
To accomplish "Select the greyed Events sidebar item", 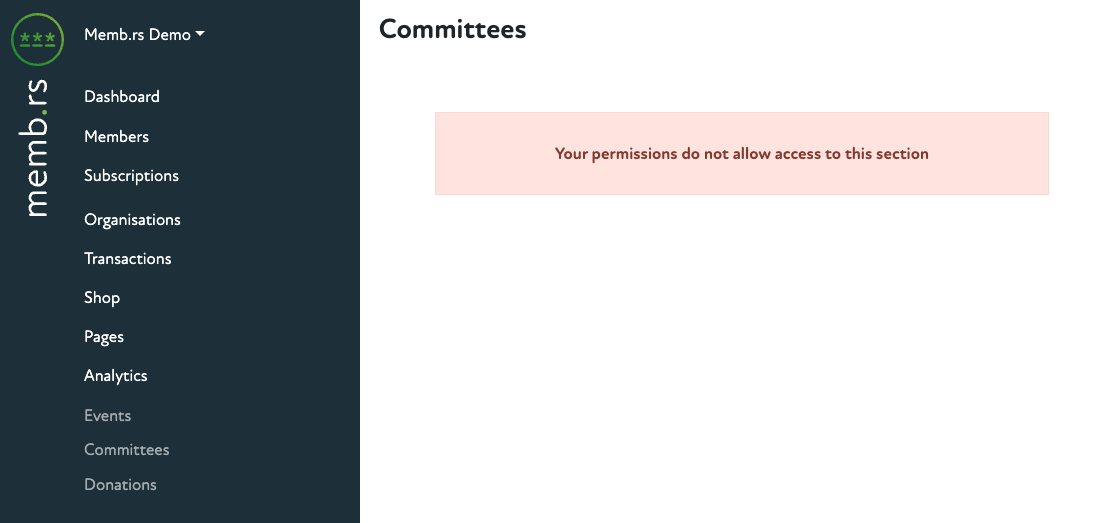I will click(108, 416).
